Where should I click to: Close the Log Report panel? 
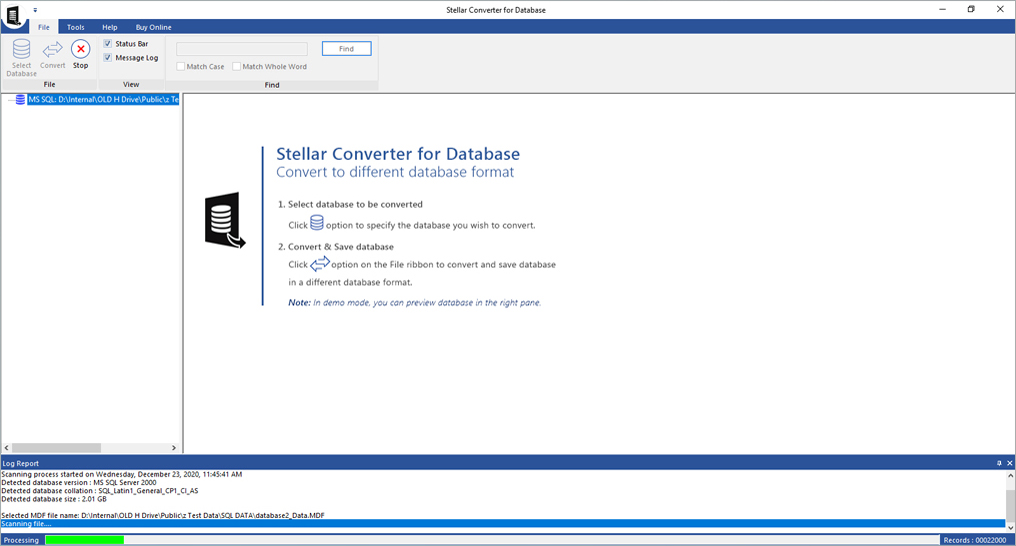point(1010,463)
